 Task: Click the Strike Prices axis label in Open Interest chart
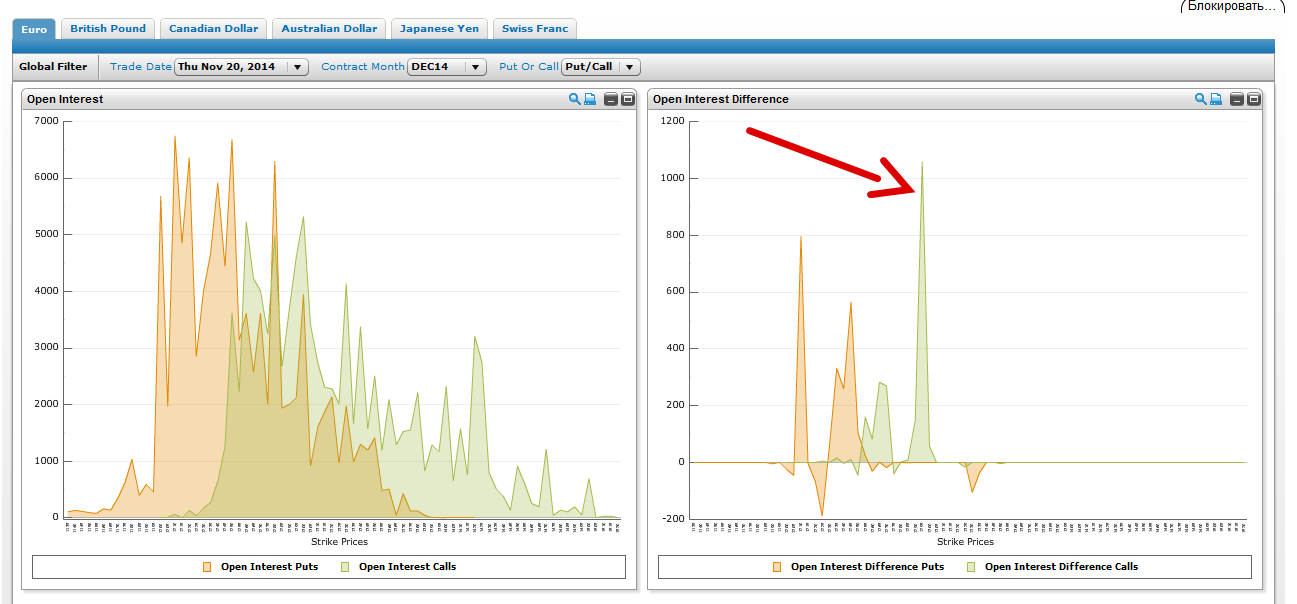click(x=339, y=542)
